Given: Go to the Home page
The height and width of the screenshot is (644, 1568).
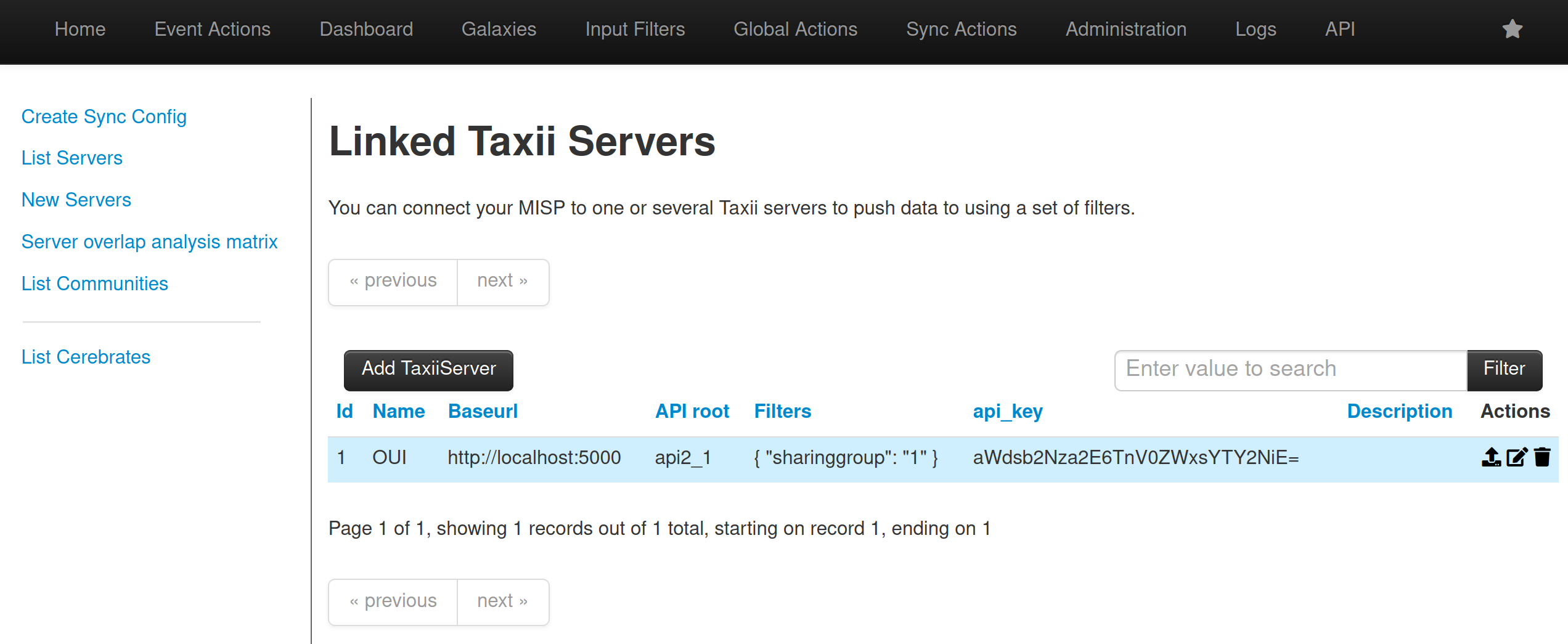Looking at the screenshot, I should [x=80, y=29].
